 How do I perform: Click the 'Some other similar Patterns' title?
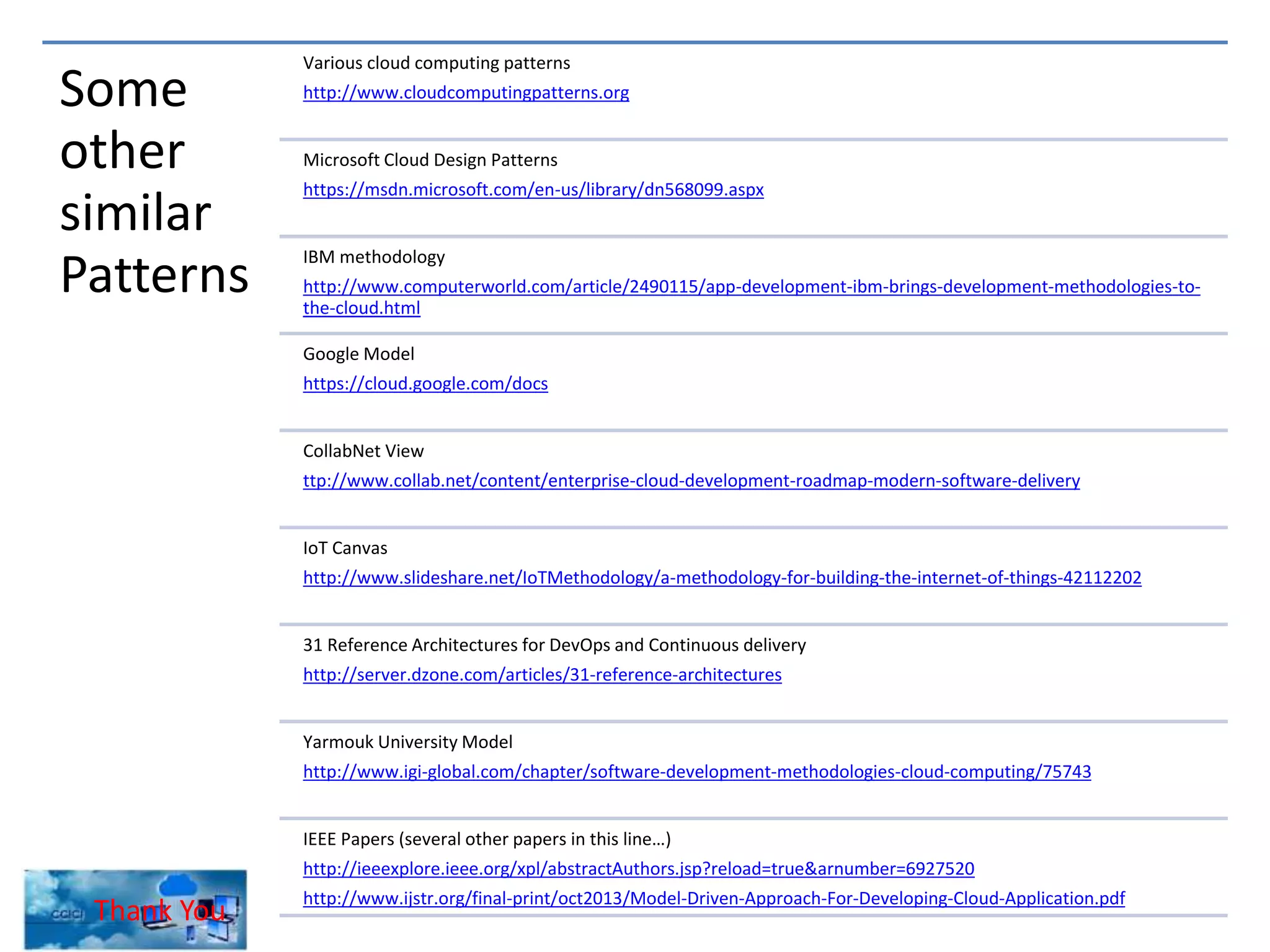(x=154, y=181)
